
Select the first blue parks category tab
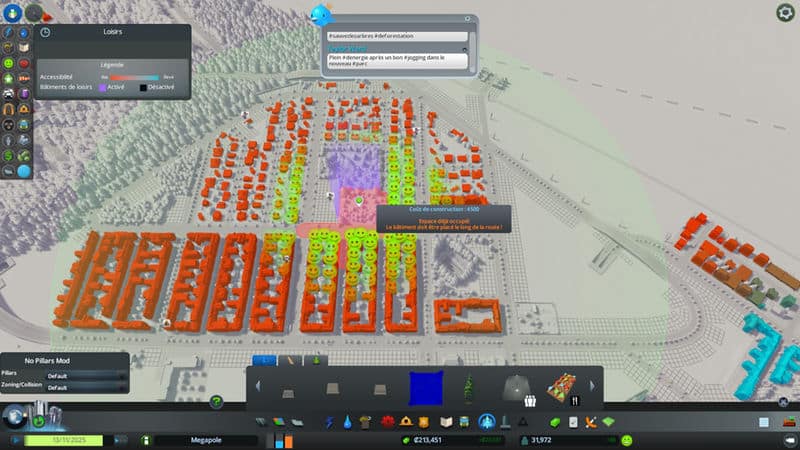point(264,360)
